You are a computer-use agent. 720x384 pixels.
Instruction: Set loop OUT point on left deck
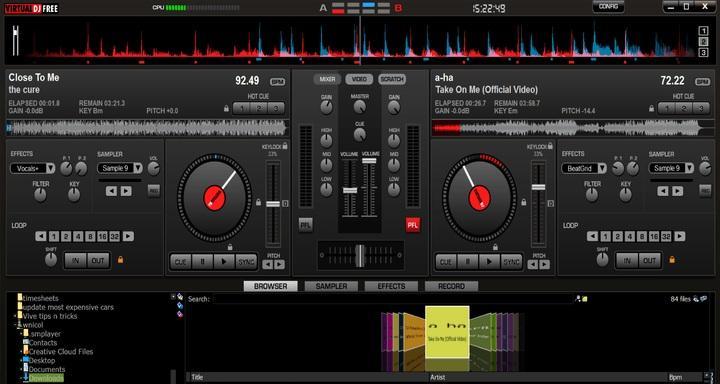coord(98,261)
